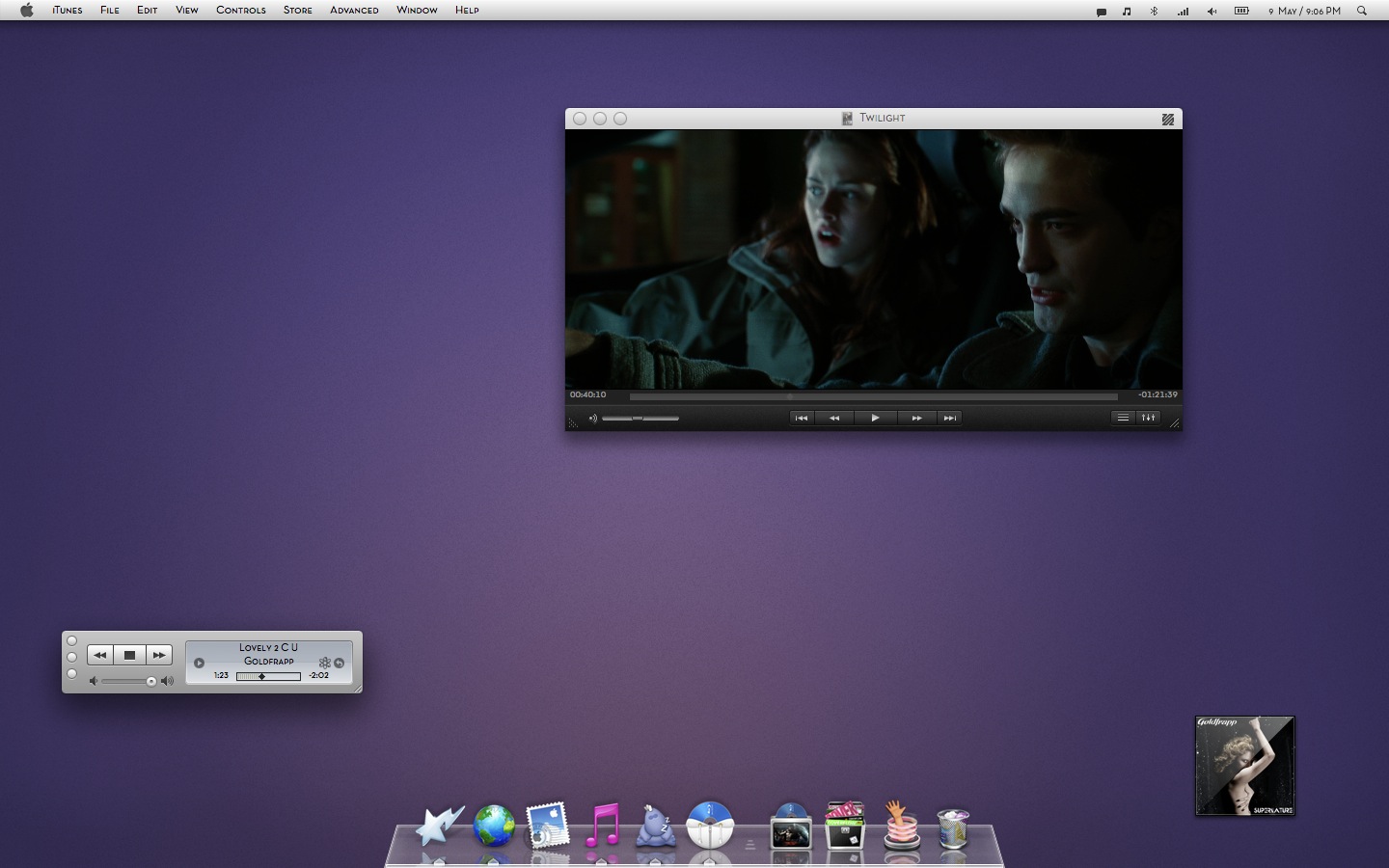The image size is (1389, 868).
Task: Open the star application in the Dock
Action: (440, 827)
